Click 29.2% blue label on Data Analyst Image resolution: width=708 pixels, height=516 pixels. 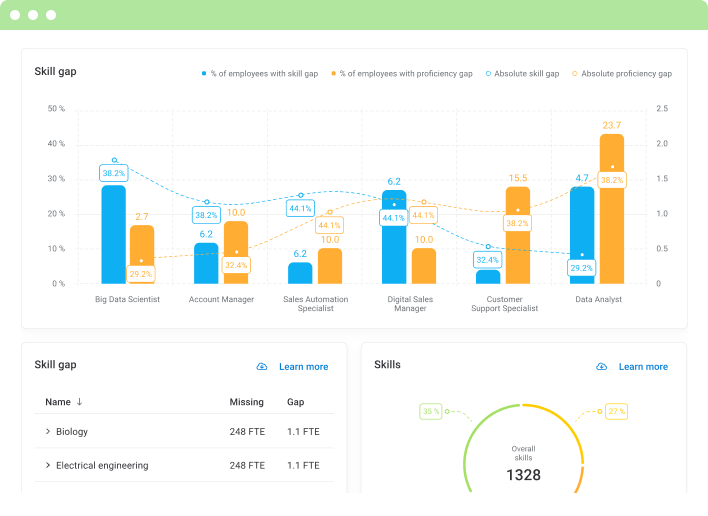coord(582,268)
